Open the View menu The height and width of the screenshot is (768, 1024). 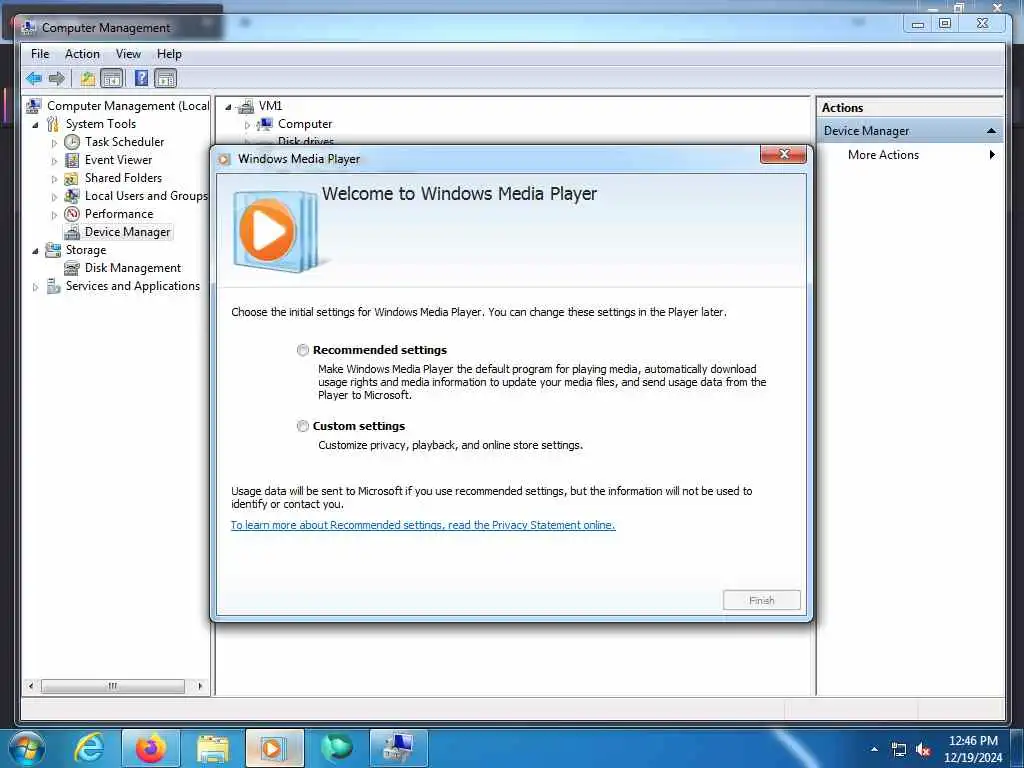coord(128,54)
